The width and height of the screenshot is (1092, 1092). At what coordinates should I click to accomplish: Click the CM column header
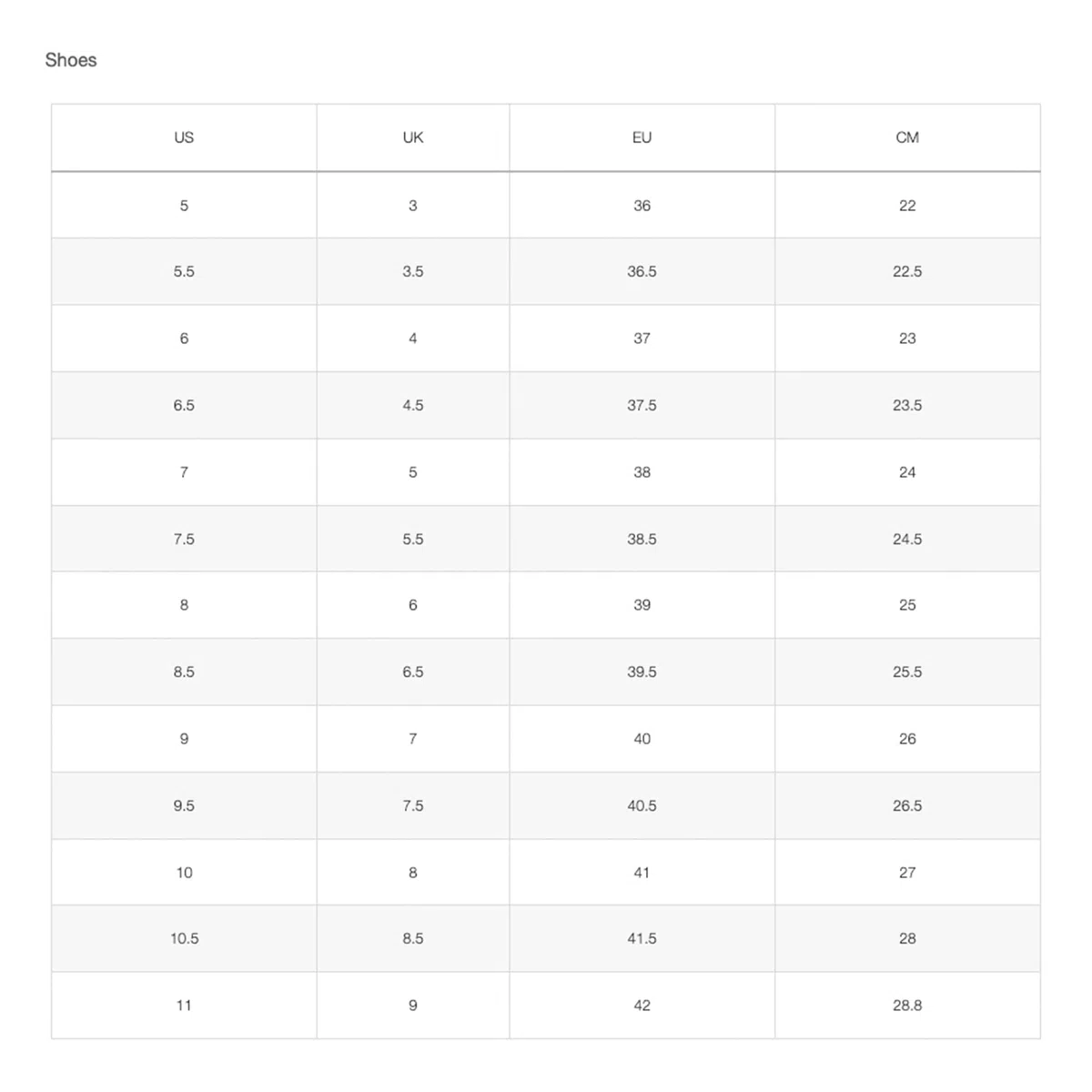point(907,137)
